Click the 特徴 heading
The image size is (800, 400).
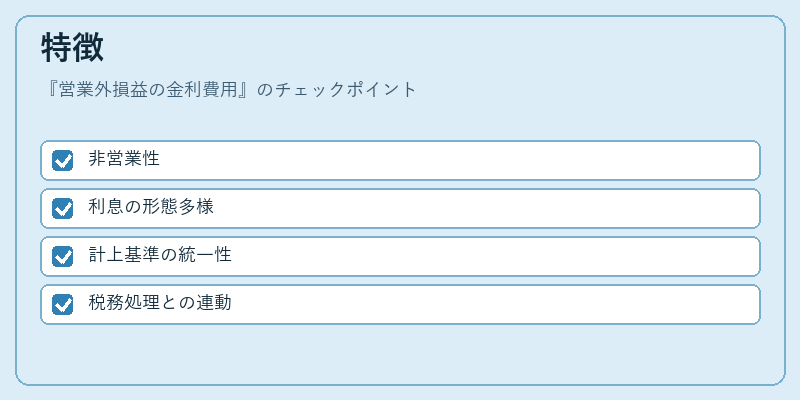click(x=72, y=47)
